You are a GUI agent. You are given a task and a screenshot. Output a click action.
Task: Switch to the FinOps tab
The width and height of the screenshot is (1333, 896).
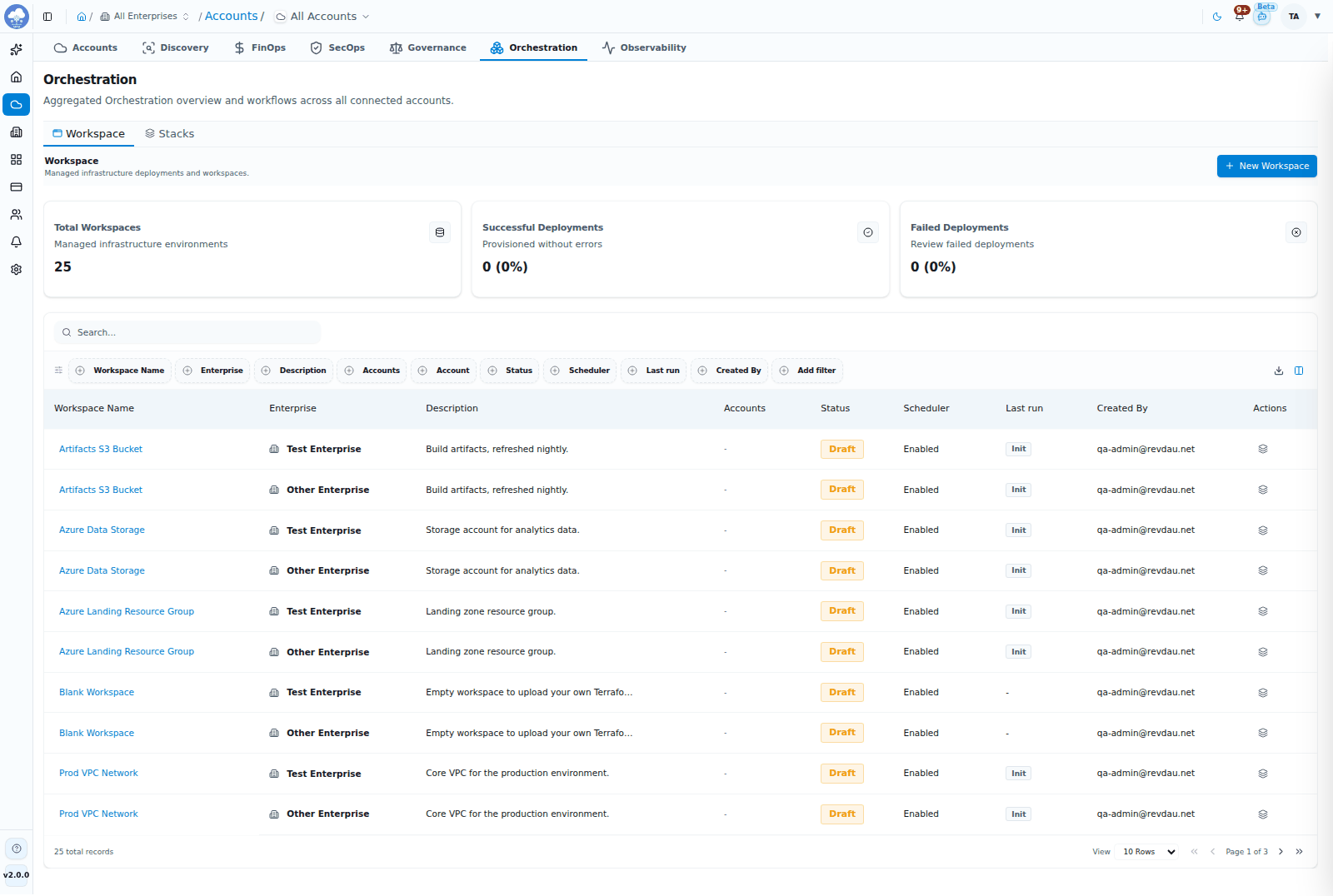click(x=260, y=47)
